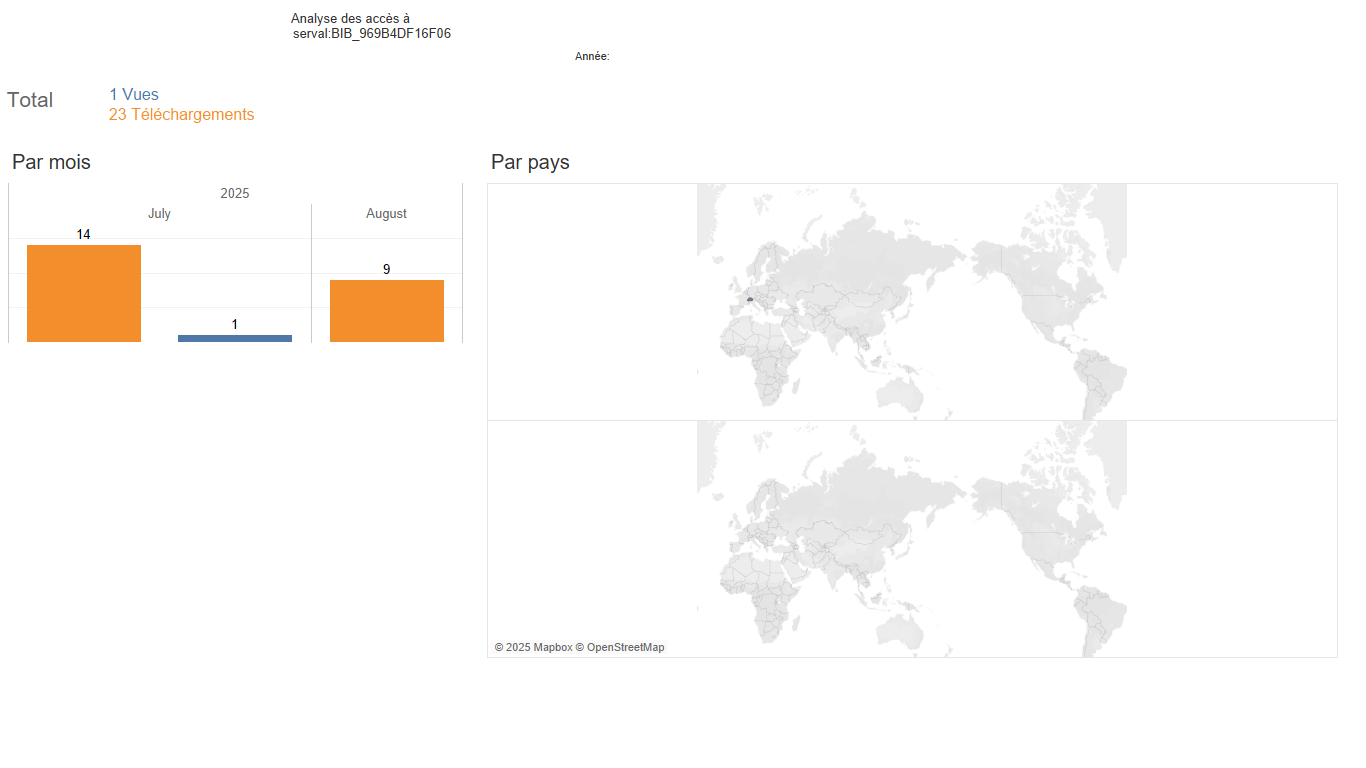This screenshot has height=768, width=1366.
Task: Click the dark highlighted country on the upper map
Action: pos(749,299)
